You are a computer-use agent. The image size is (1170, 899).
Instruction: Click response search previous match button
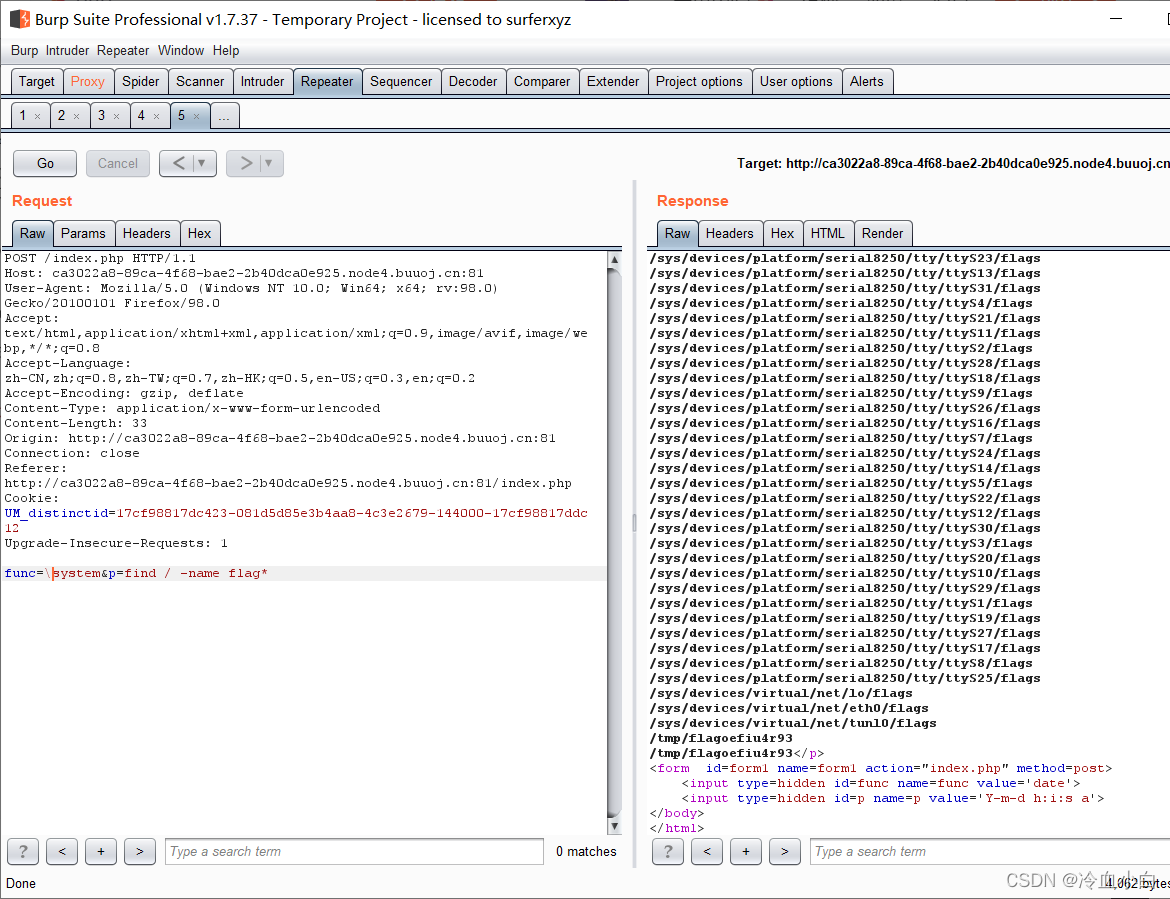tap(707, 851)
